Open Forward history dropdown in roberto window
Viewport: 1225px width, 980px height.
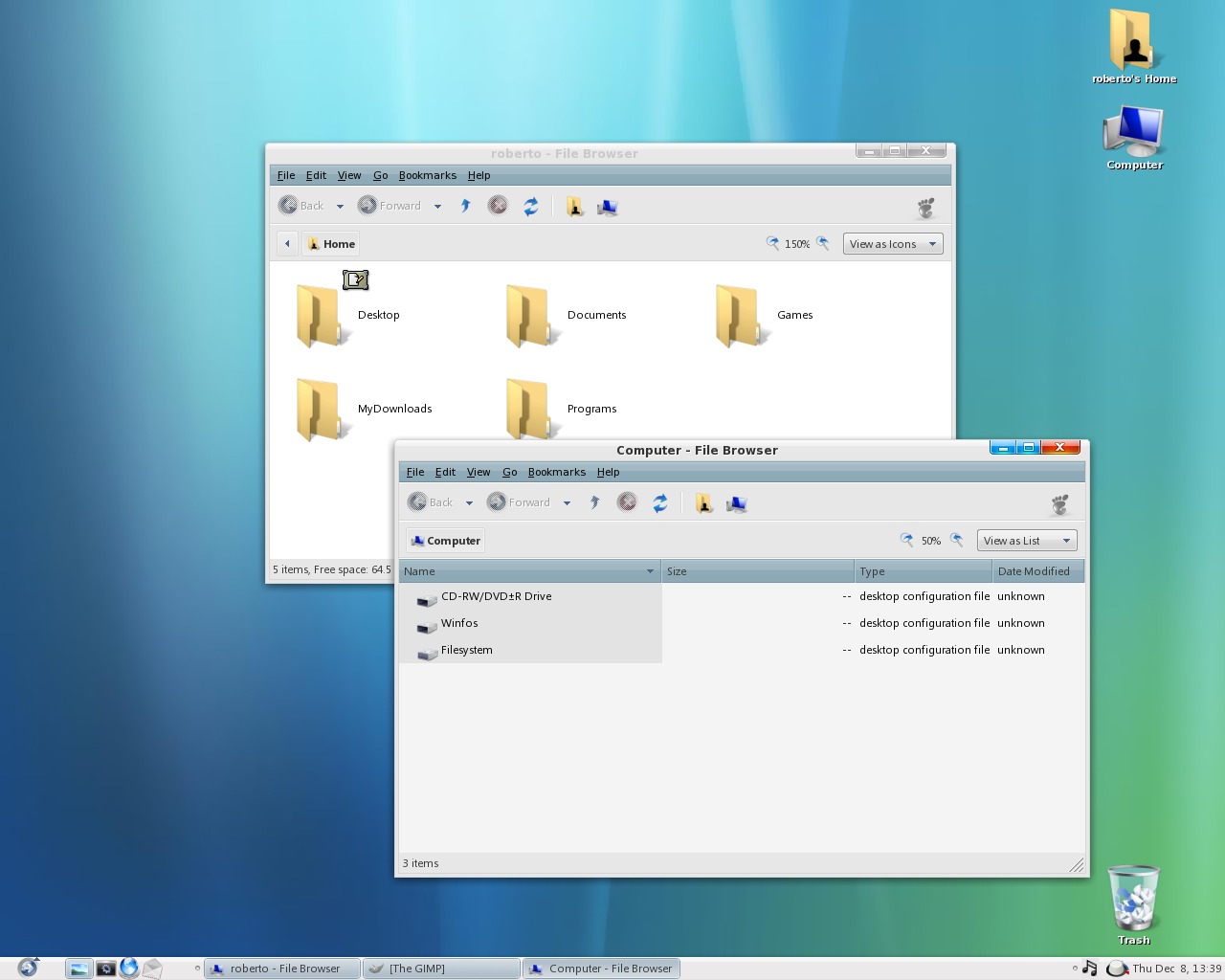[x=437, y=206]
